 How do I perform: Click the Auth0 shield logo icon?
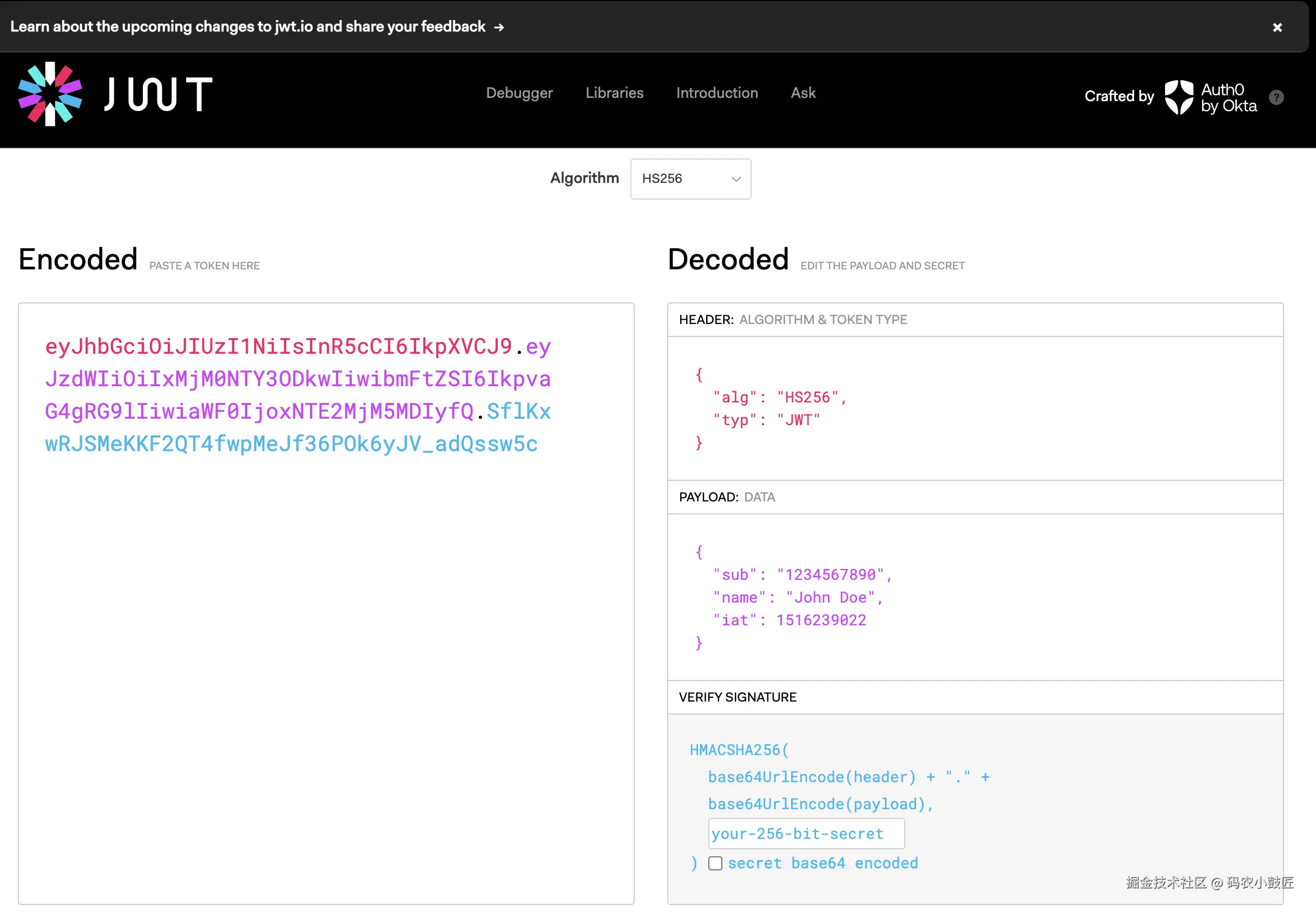pos(1179,97)
